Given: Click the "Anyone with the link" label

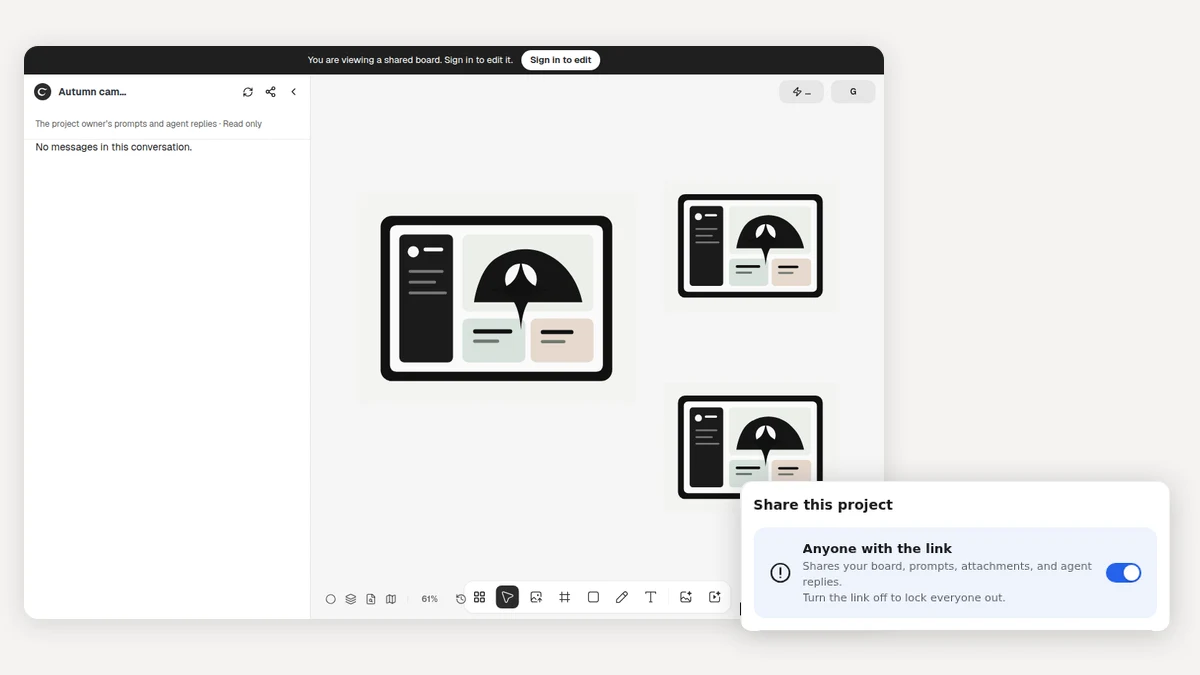Looking at the screenshot, I should pos(877,549).
